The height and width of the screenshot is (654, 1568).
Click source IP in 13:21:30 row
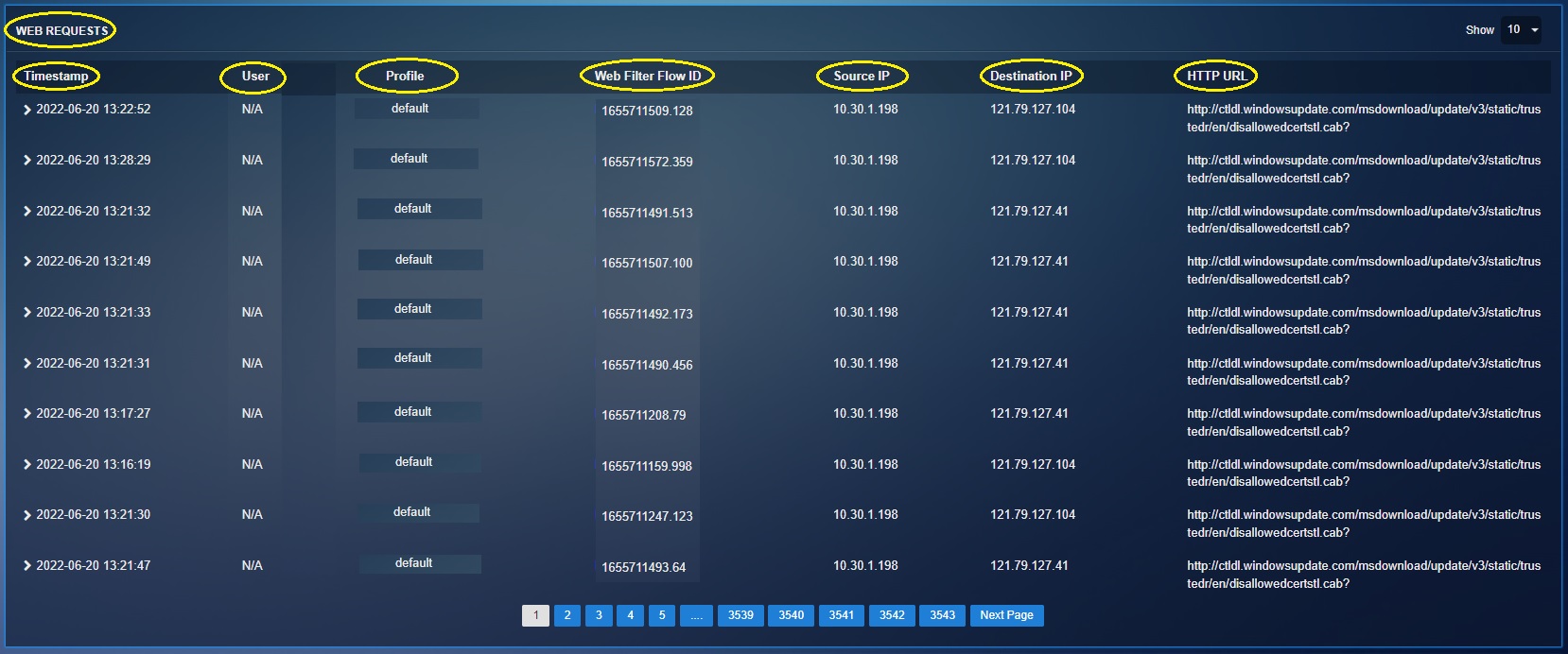(865, 515)
